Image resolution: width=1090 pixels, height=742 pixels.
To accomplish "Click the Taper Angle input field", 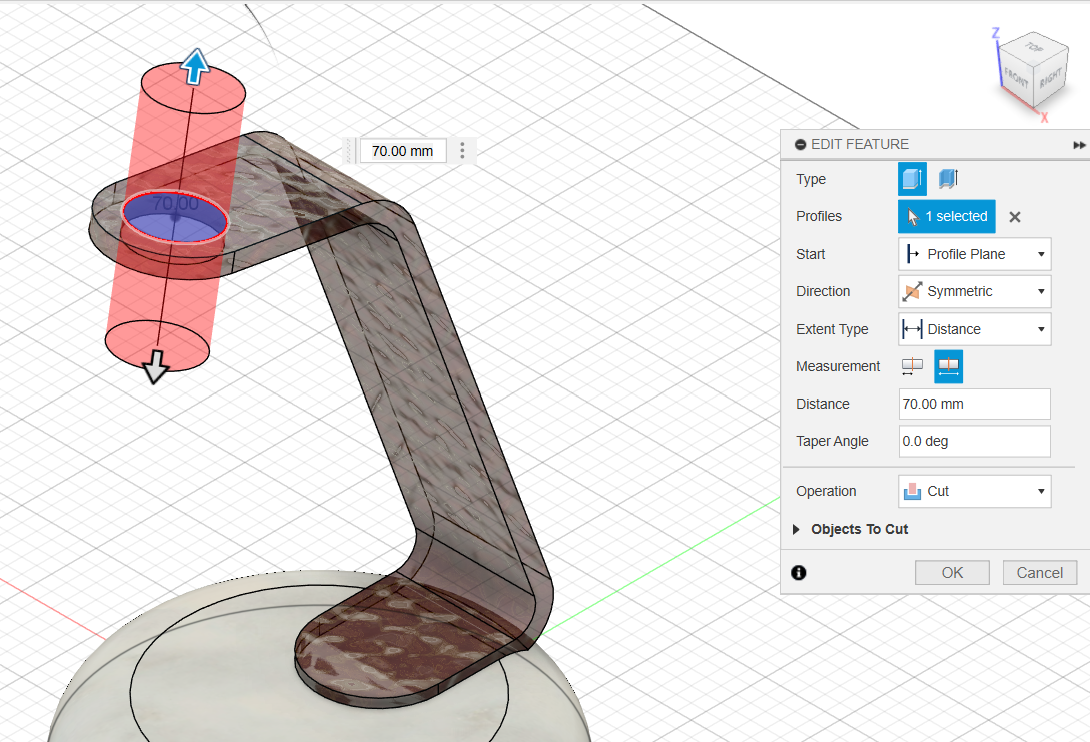I will click(975, 442).
